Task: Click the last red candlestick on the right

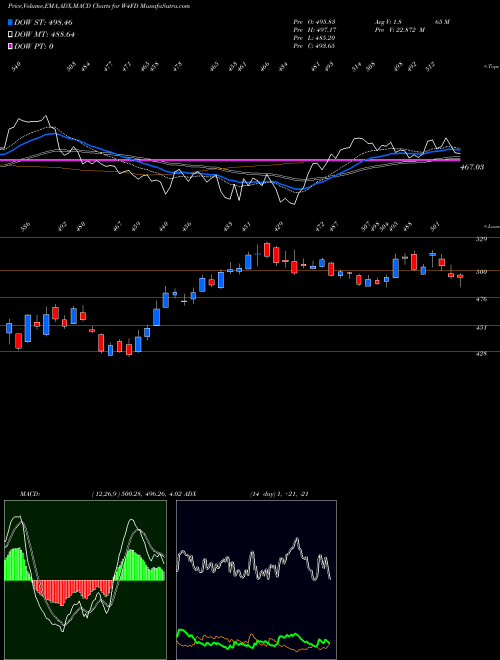Action: (460, 277)
